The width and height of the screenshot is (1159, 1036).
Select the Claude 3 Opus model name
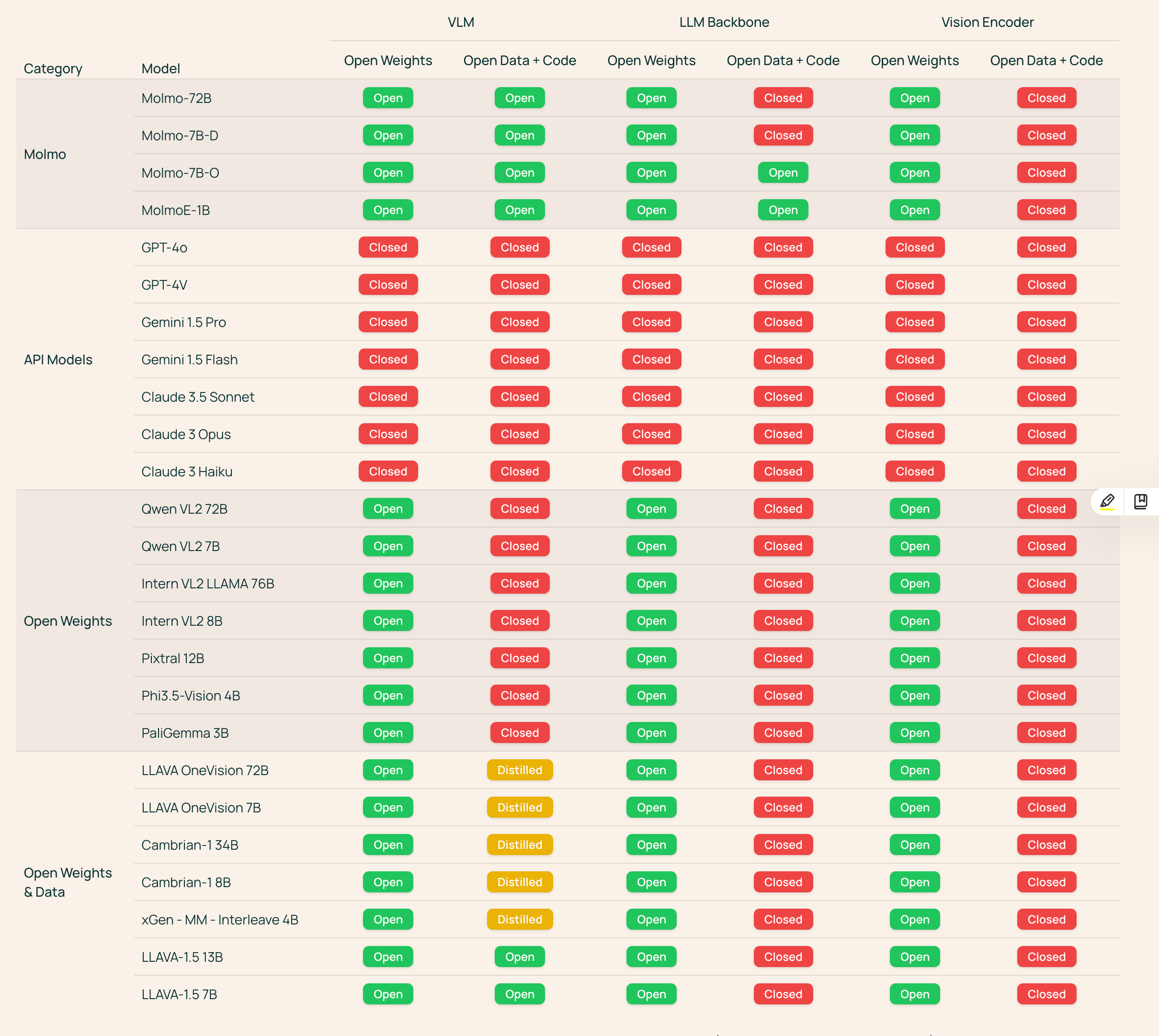[186, 434]
